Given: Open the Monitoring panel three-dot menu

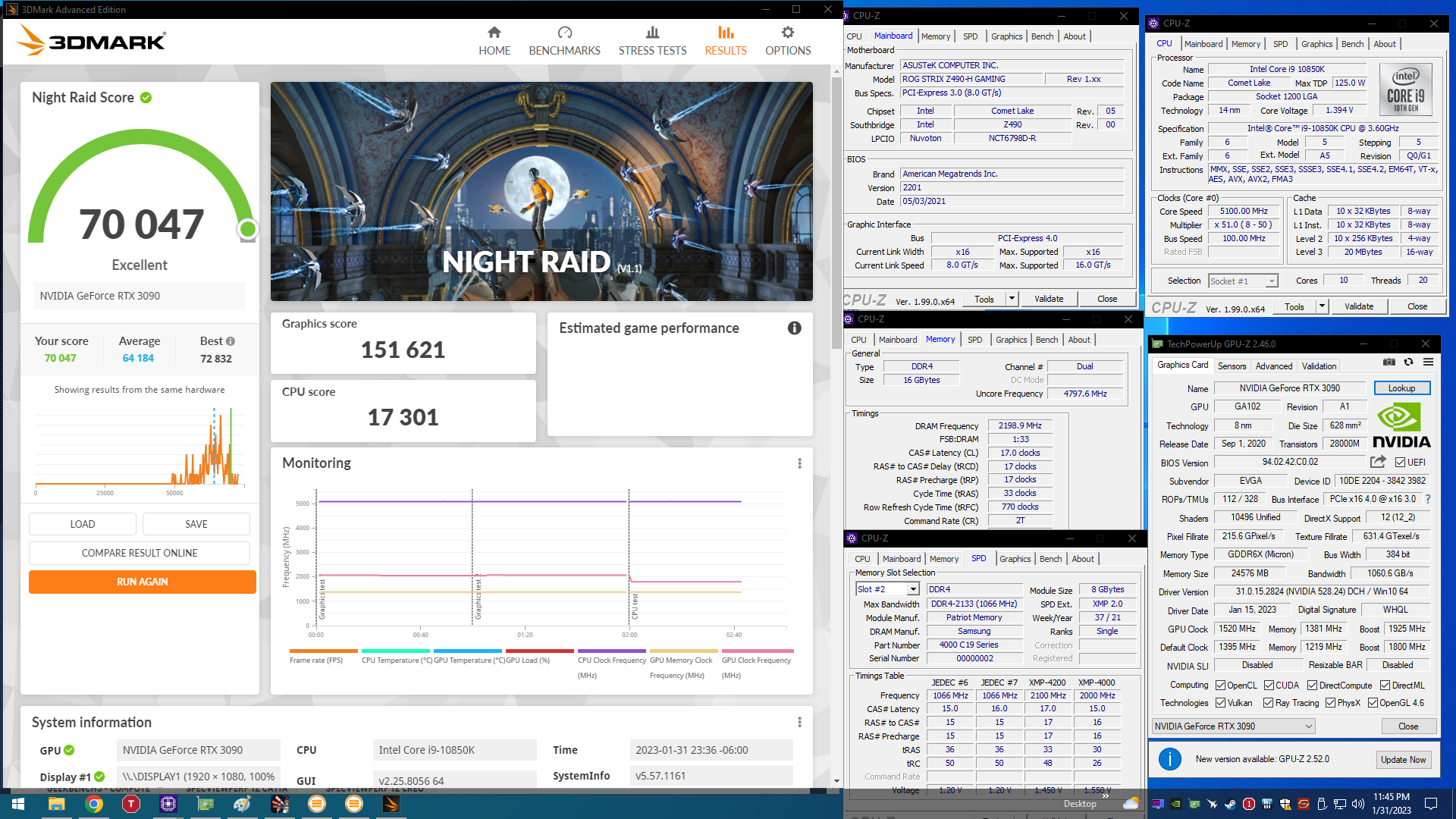Looking at the screenshot, I should 799,463.
